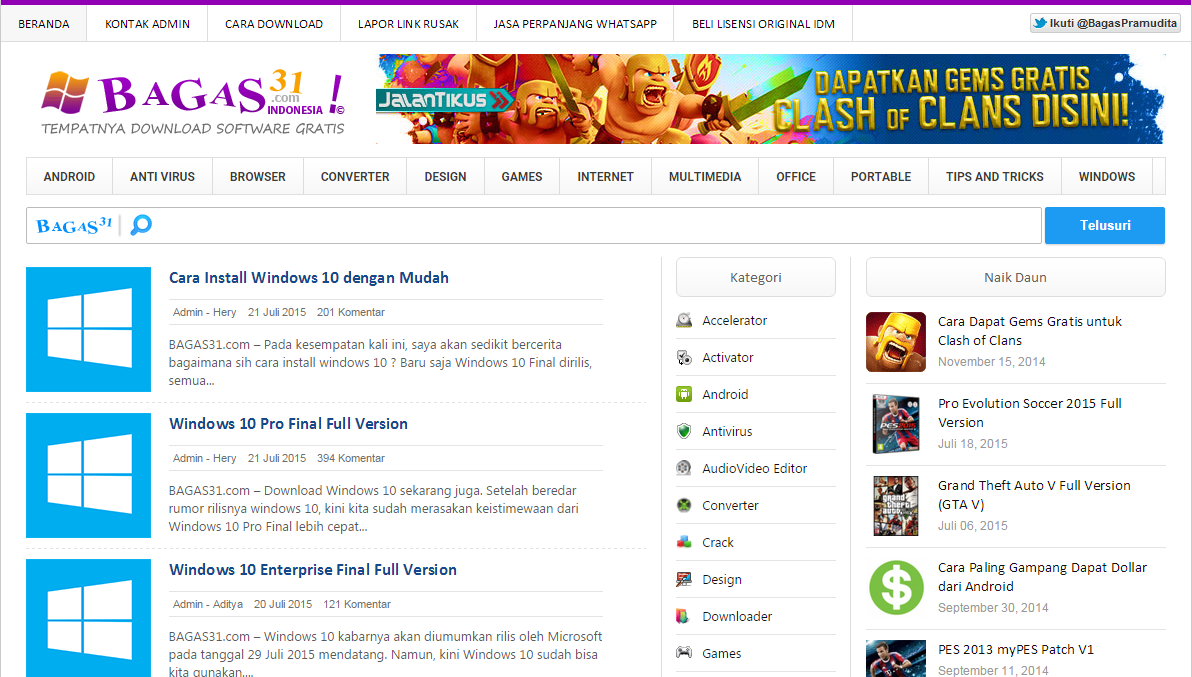Open Cara Dapat Gems Gratis article link
The width and height of the screenshot is (1192, 677).
[x=1029, y=331]
